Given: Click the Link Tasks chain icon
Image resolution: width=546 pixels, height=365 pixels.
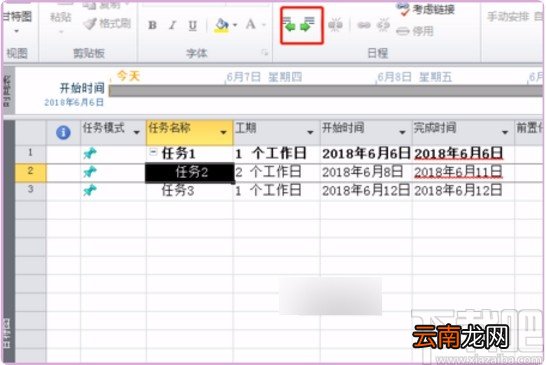Looking at the screenshot, I should [x=364, y=25].
